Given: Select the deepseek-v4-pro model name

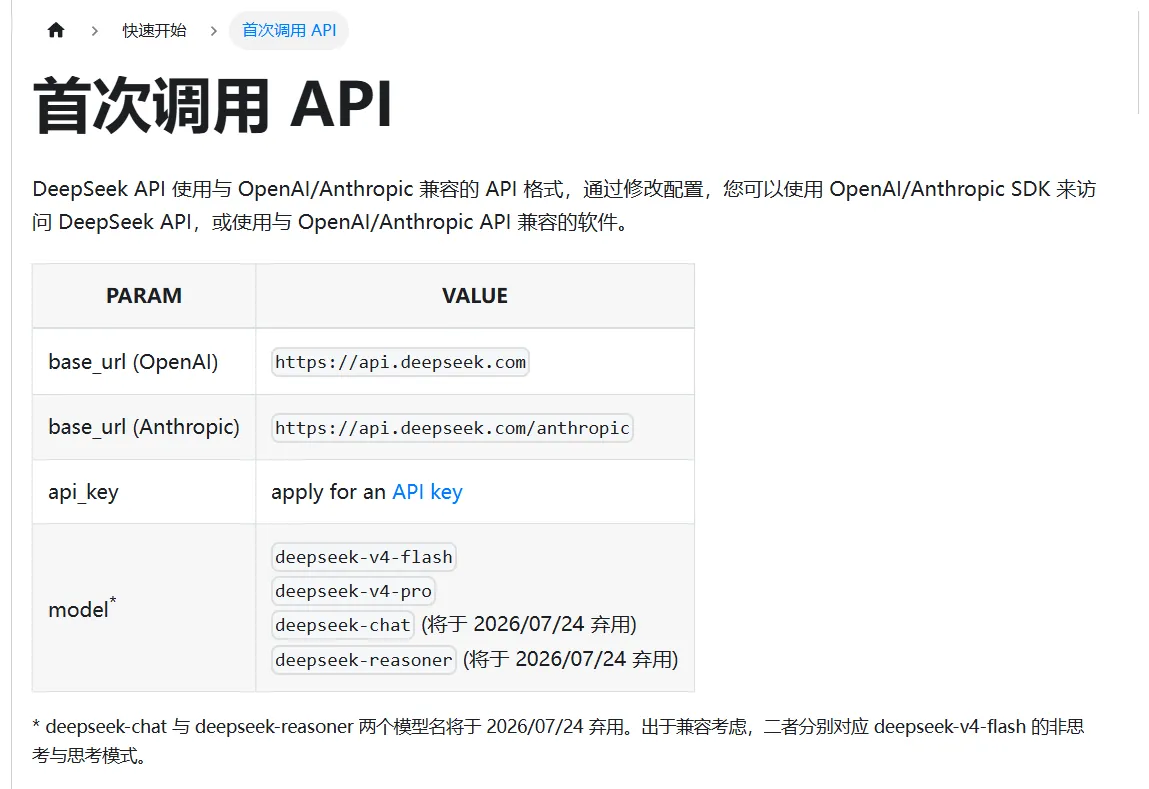Looking at the screenshot, I should pos(353,590).
